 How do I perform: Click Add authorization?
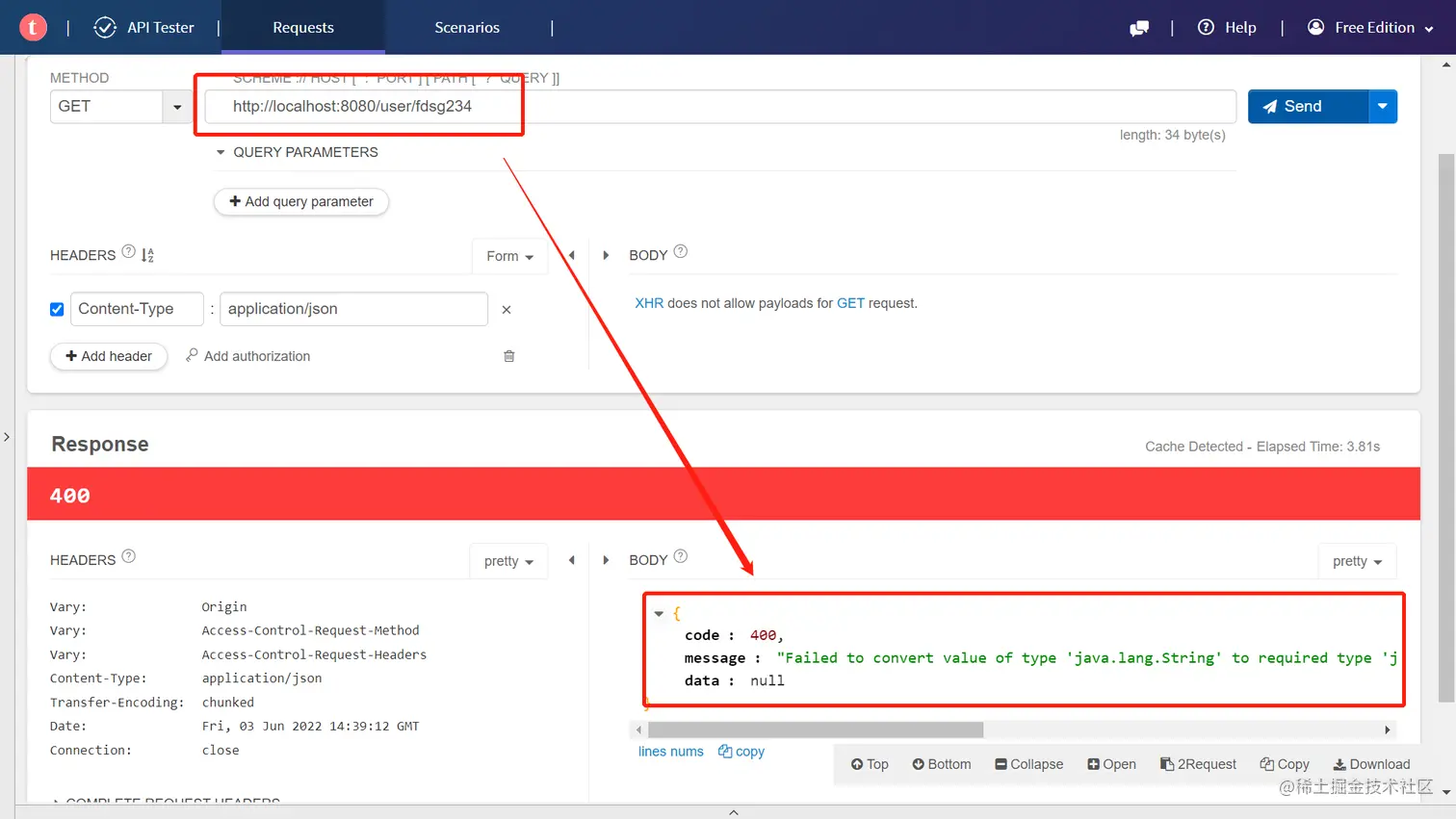pos(248,356)
